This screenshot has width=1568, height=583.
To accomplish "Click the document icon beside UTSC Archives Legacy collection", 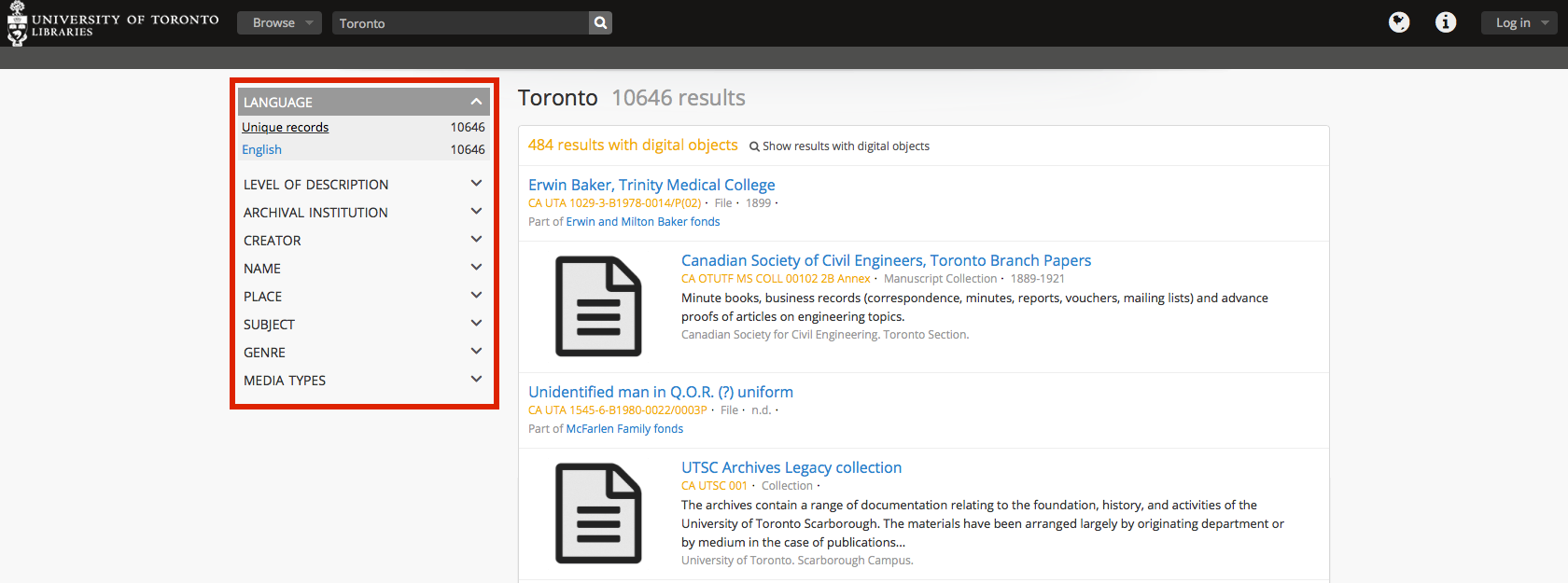I will (x=598, y=514).
